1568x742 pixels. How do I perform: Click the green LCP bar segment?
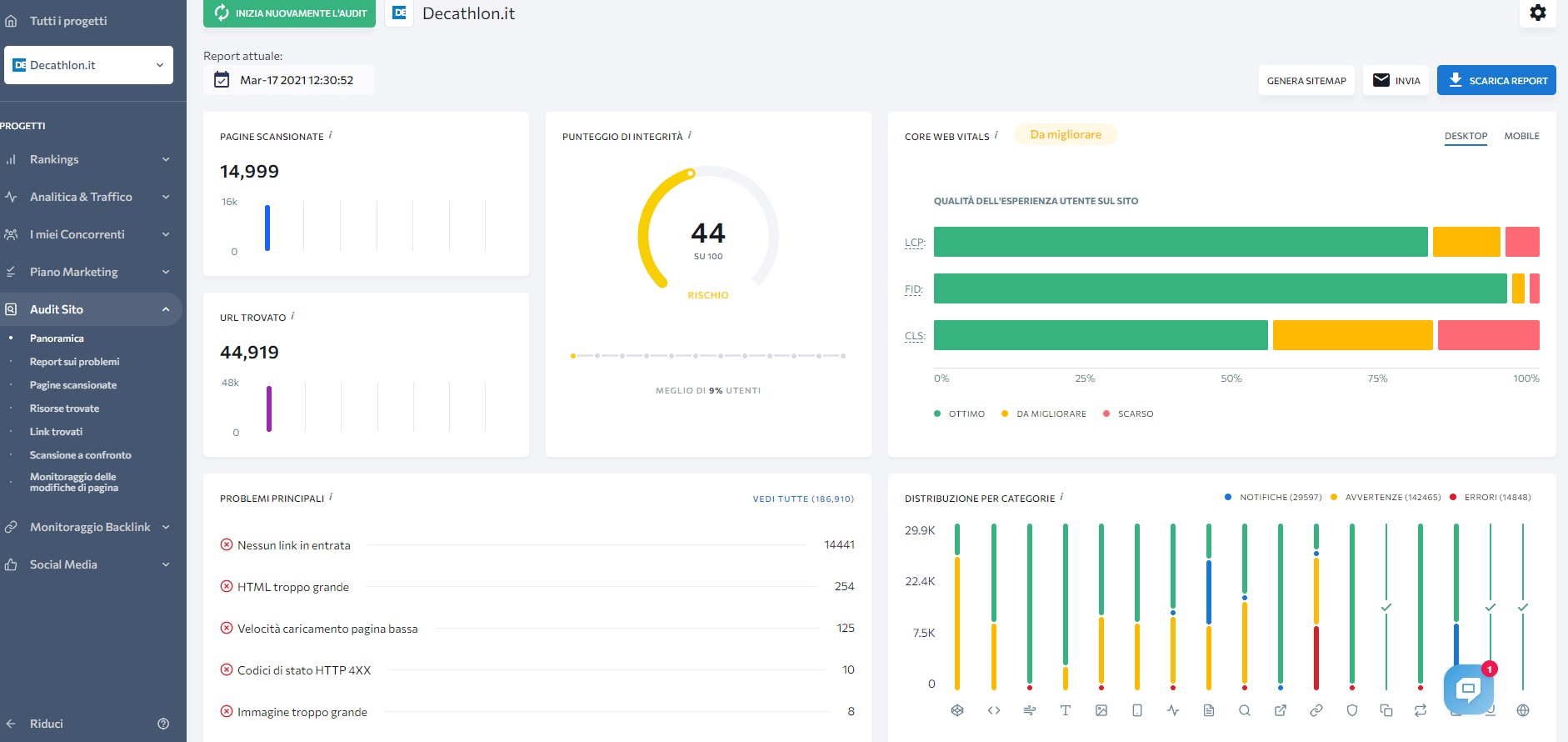point(1181,242)
